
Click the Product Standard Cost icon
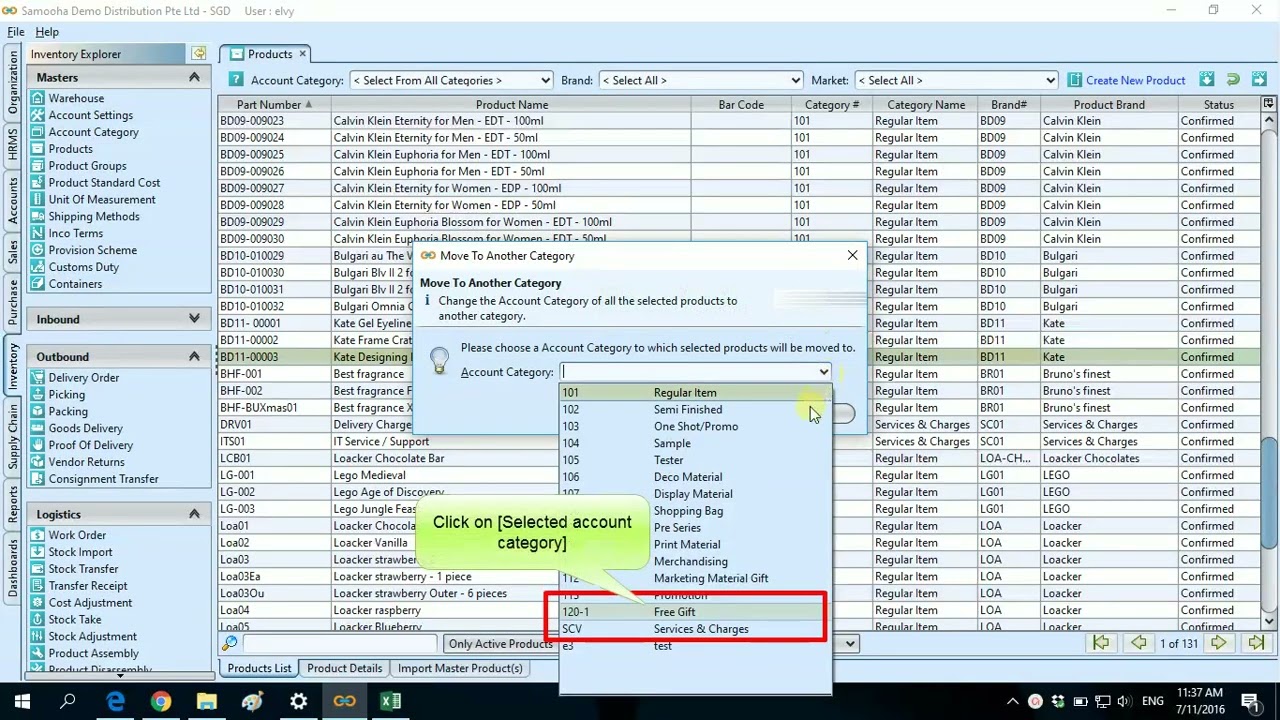pyautogui.click(x=37, y=183)
